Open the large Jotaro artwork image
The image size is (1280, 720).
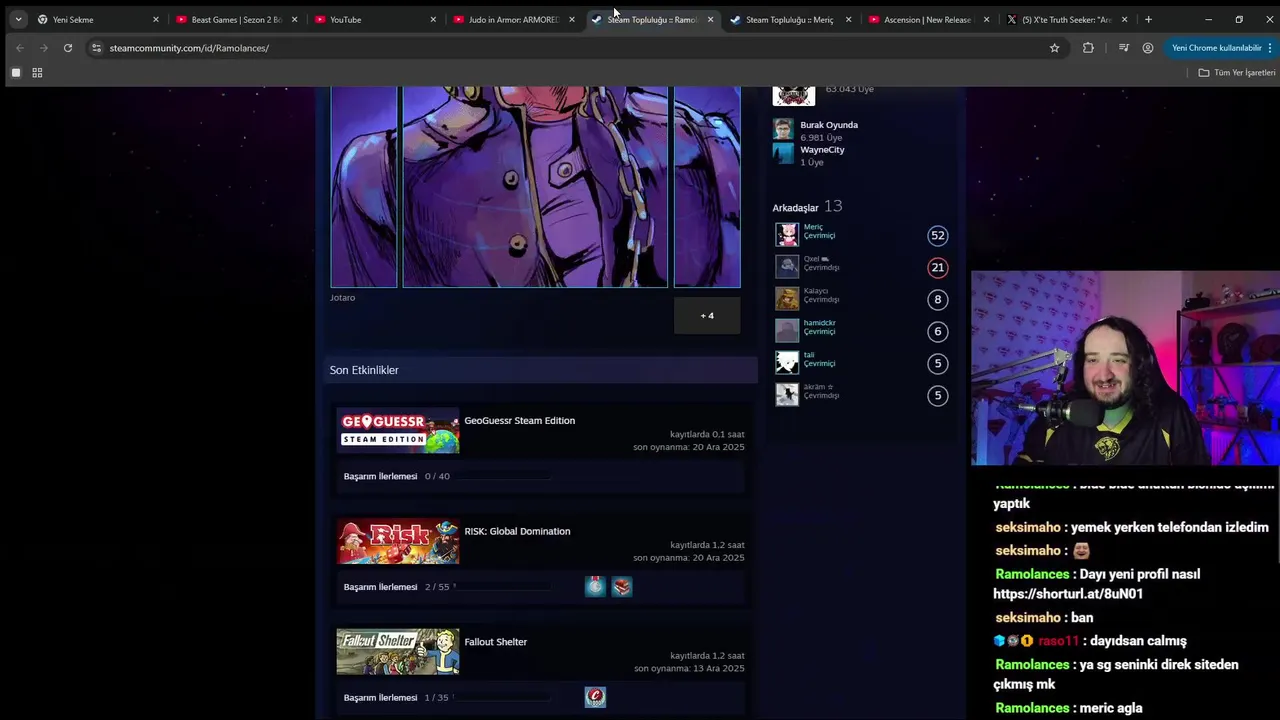click(535, 187)
